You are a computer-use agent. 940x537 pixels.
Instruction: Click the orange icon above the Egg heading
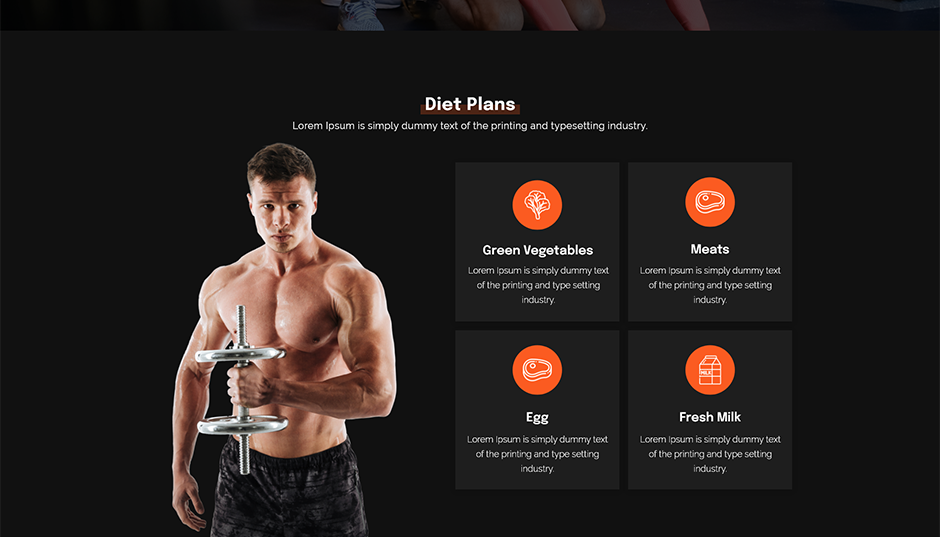coord(537,370)
